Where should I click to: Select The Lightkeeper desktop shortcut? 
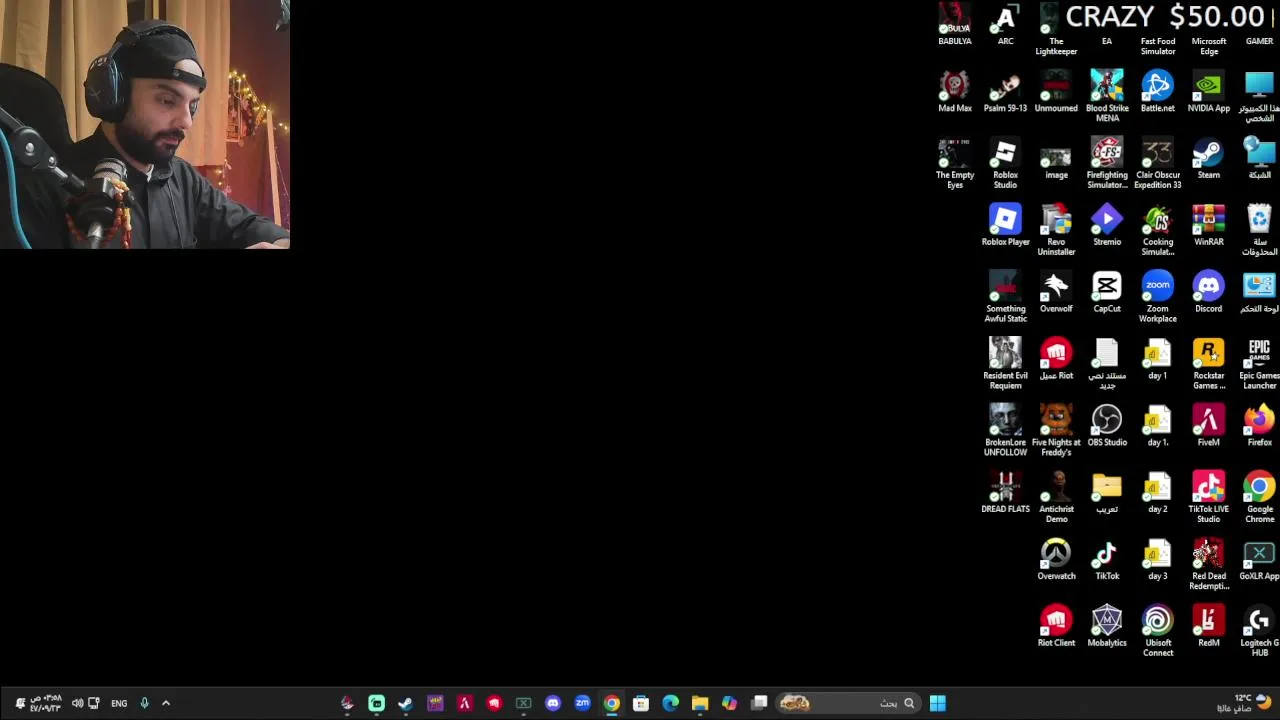click(1056, 30)
